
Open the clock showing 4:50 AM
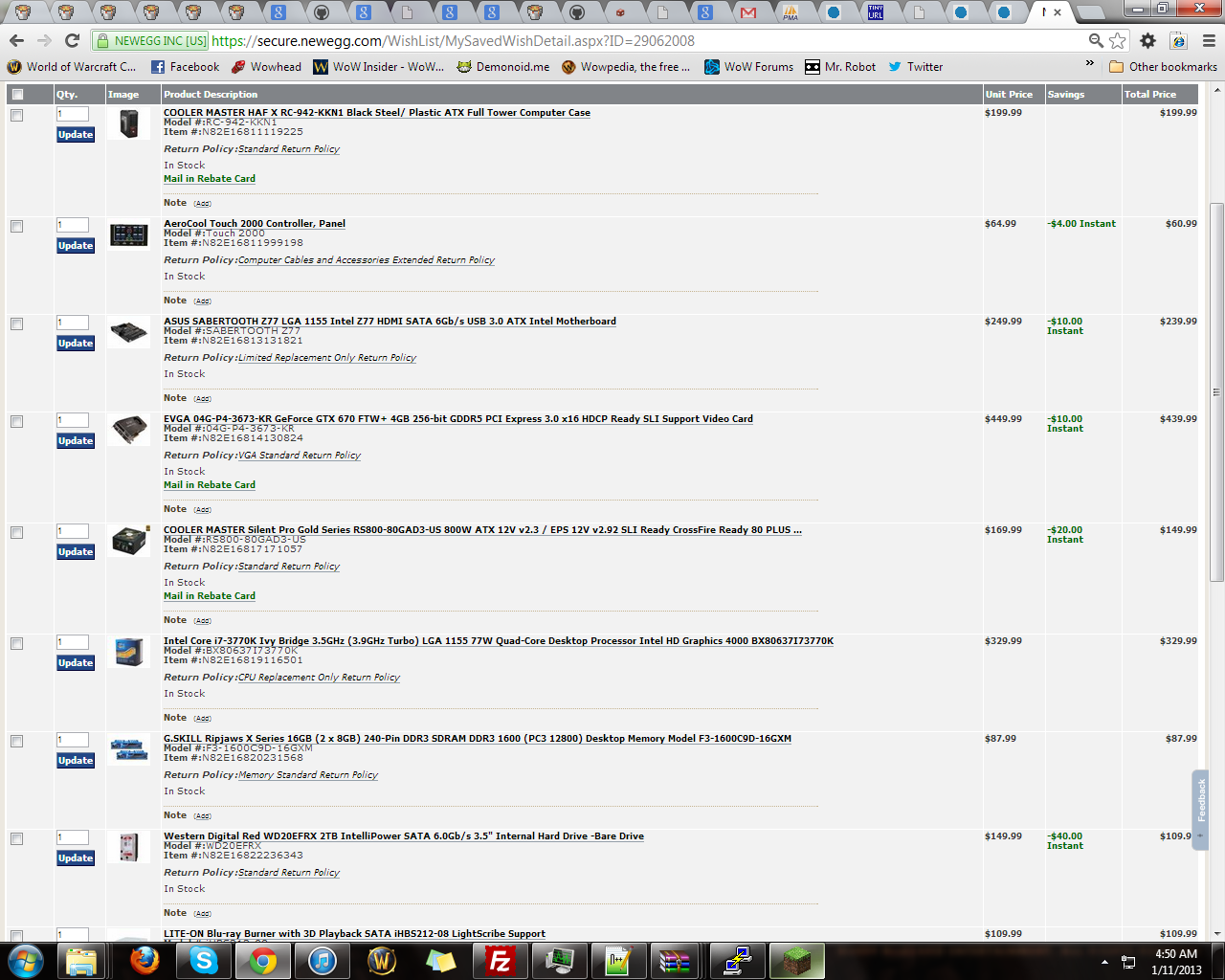coord(1176,961)
